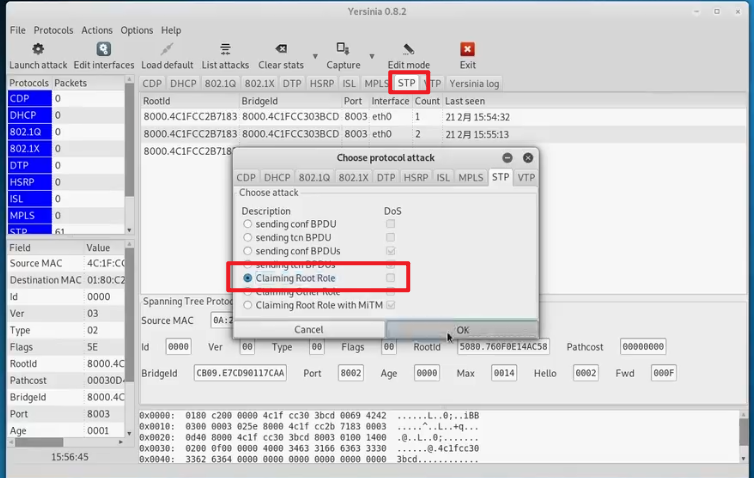
Task: Open the Help menu
Action: coord(171,30)
